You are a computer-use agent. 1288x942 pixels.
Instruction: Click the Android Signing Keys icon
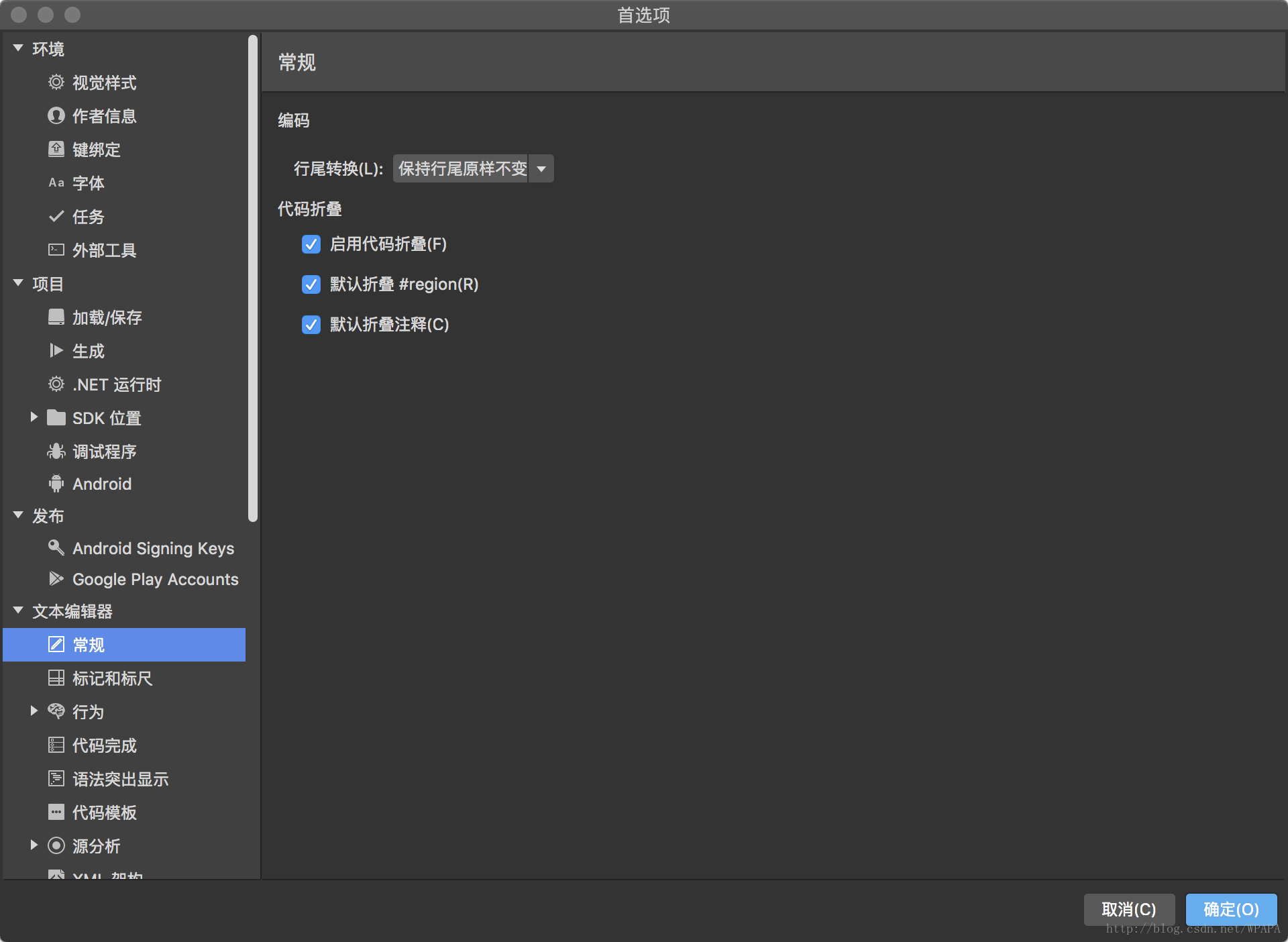(54, 548)
